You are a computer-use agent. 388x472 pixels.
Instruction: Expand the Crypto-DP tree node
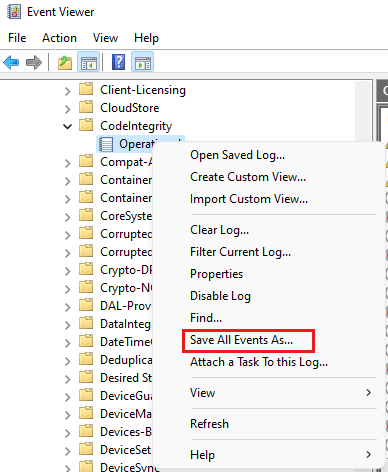coord(68,271)
